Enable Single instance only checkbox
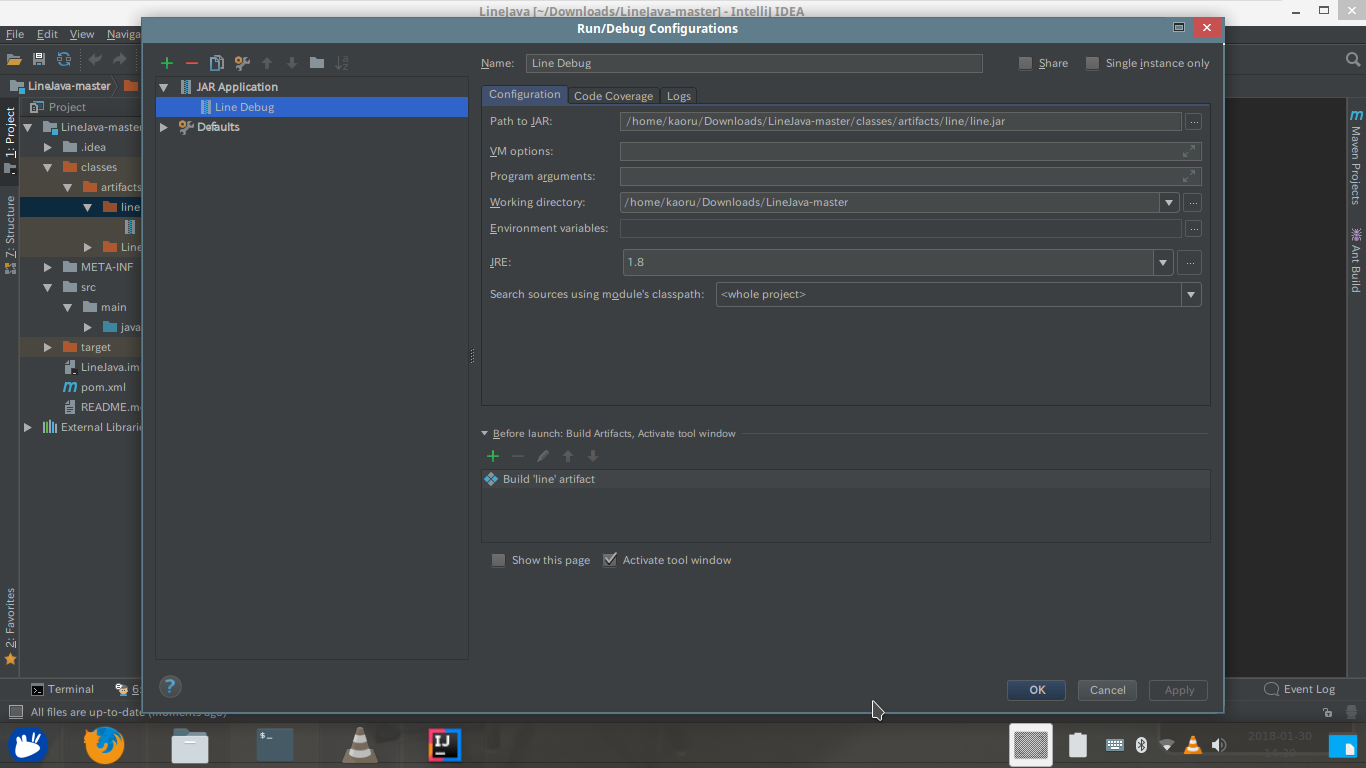This screenshot has height=768, width=1366. click(x=1092, y=63)
